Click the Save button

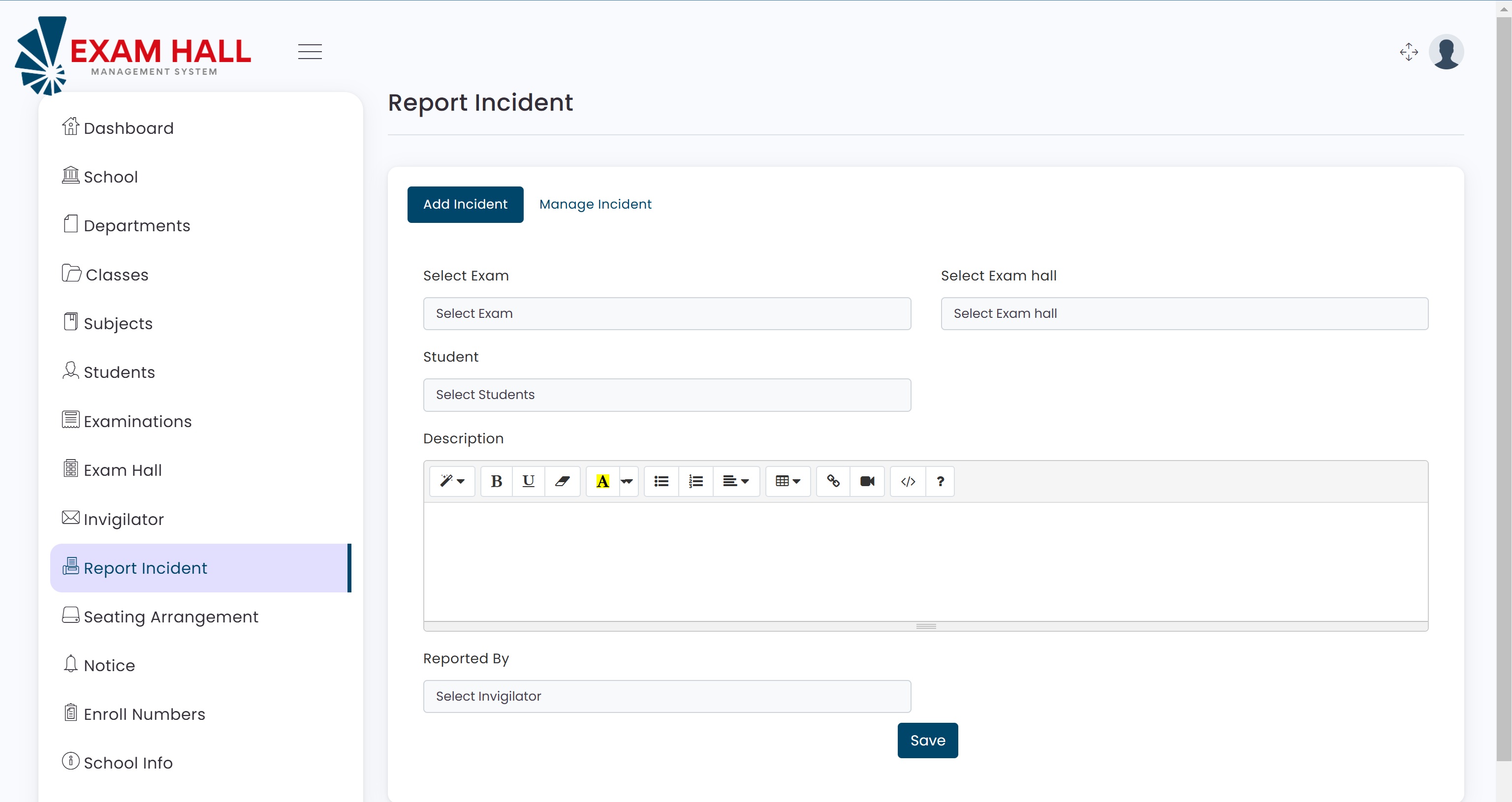click(x=927, y=740)
